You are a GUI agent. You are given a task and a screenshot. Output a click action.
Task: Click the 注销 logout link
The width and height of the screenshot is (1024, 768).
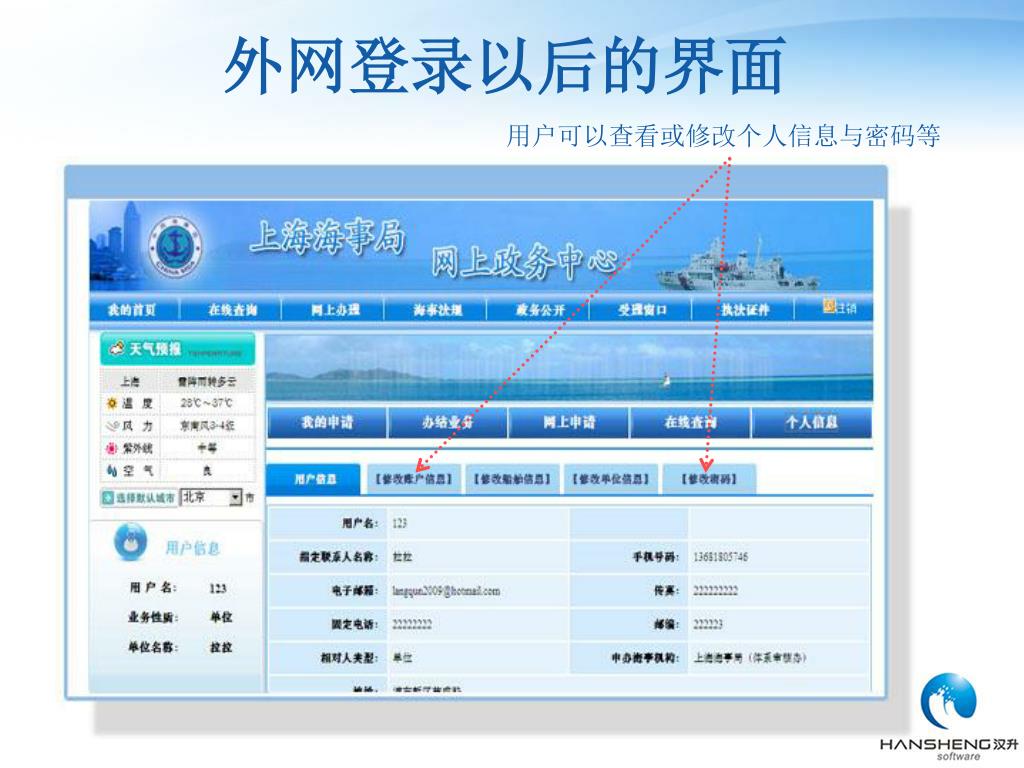[x=846, y=308]
